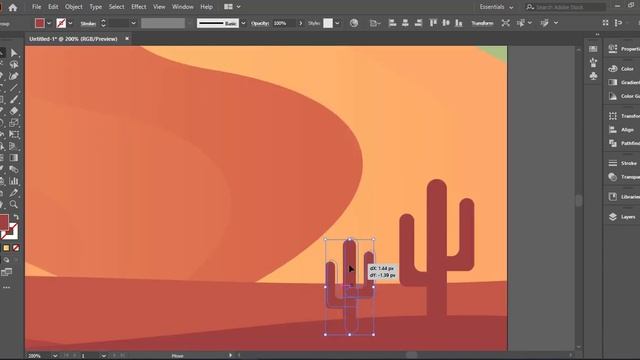Open Recolor Artwork from control bar
Viewport: 640px width, 360px height.
(x=354, y=23)
